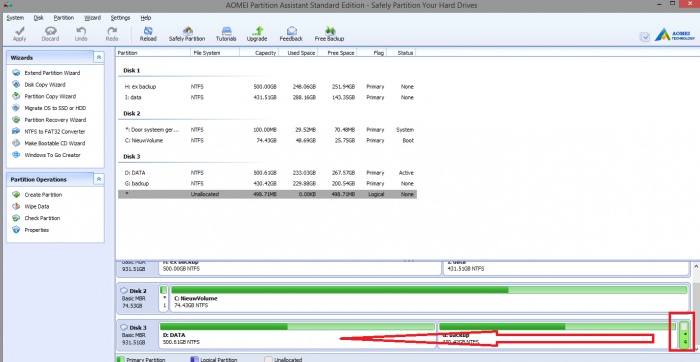Sort by the Flag column header

tap(371, 53)
